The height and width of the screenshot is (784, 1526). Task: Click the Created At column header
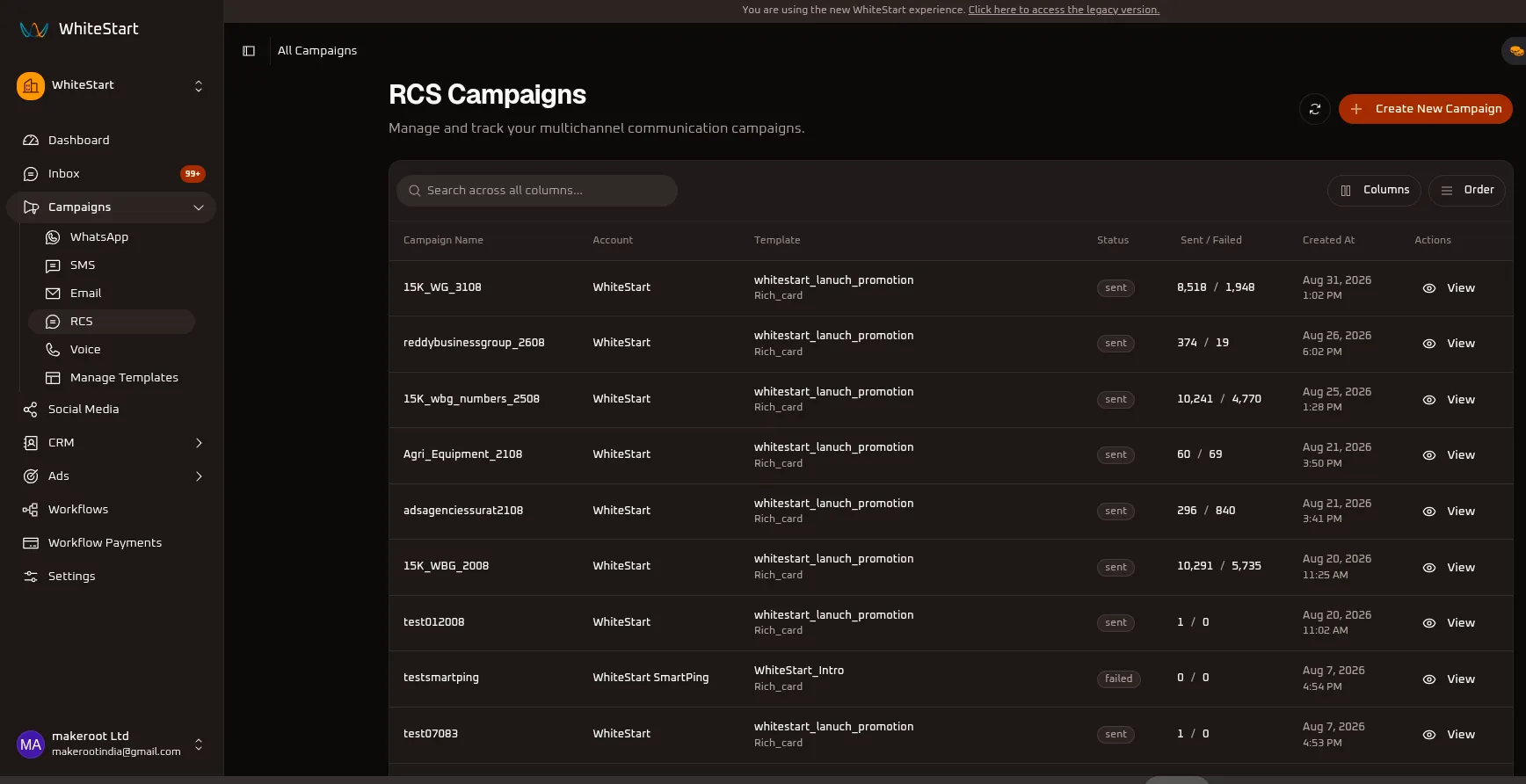click(1328, 240)
